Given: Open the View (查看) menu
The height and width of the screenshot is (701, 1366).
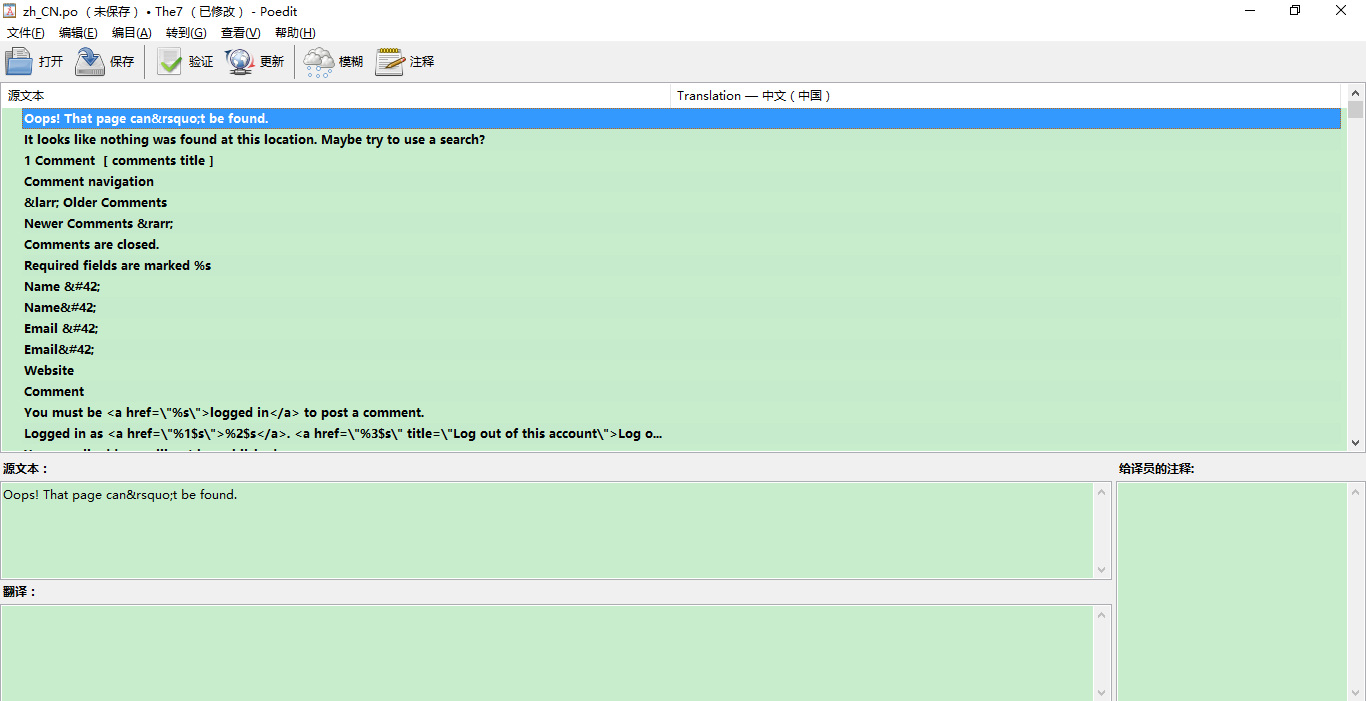Looking at the screenshot, I should (240, 33).
